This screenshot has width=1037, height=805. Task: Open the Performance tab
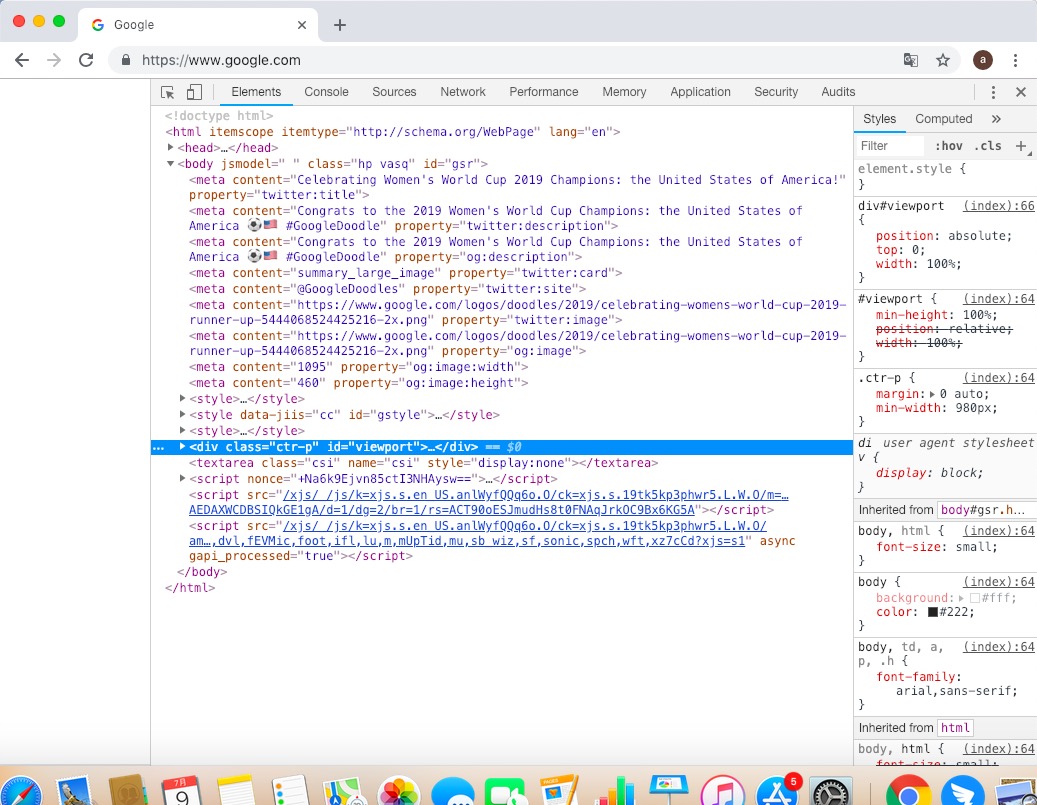coord(544,92)
